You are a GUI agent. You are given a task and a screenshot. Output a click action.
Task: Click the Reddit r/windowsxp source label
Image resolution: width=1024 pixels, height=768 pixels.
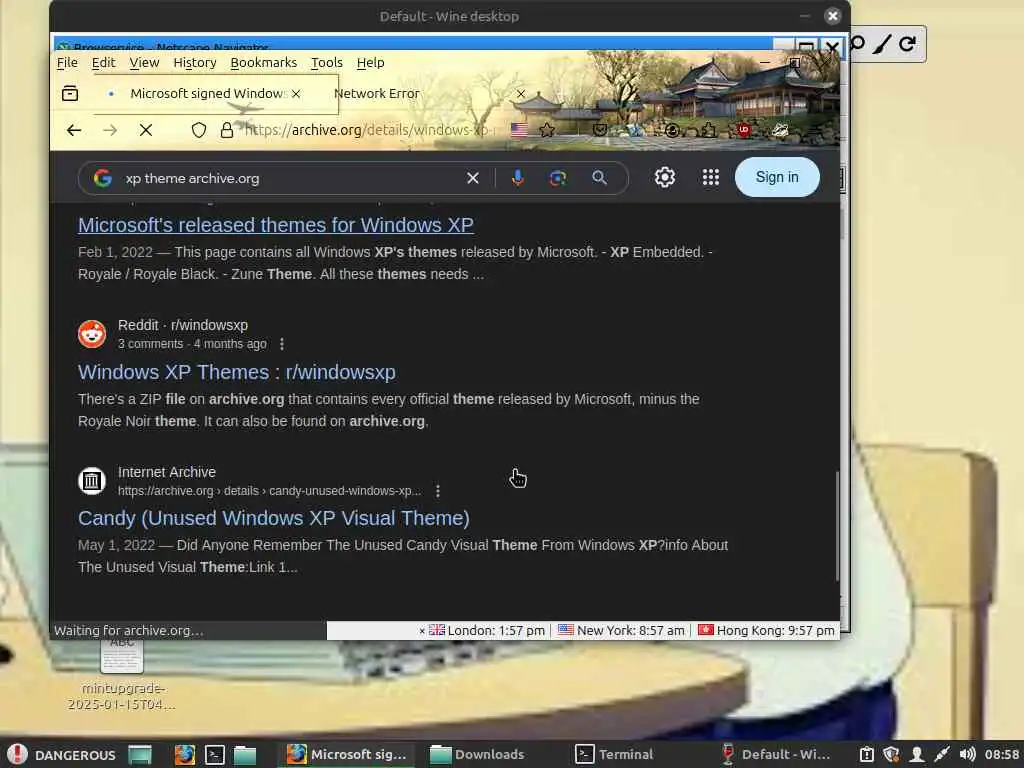[x=183, y=325]
